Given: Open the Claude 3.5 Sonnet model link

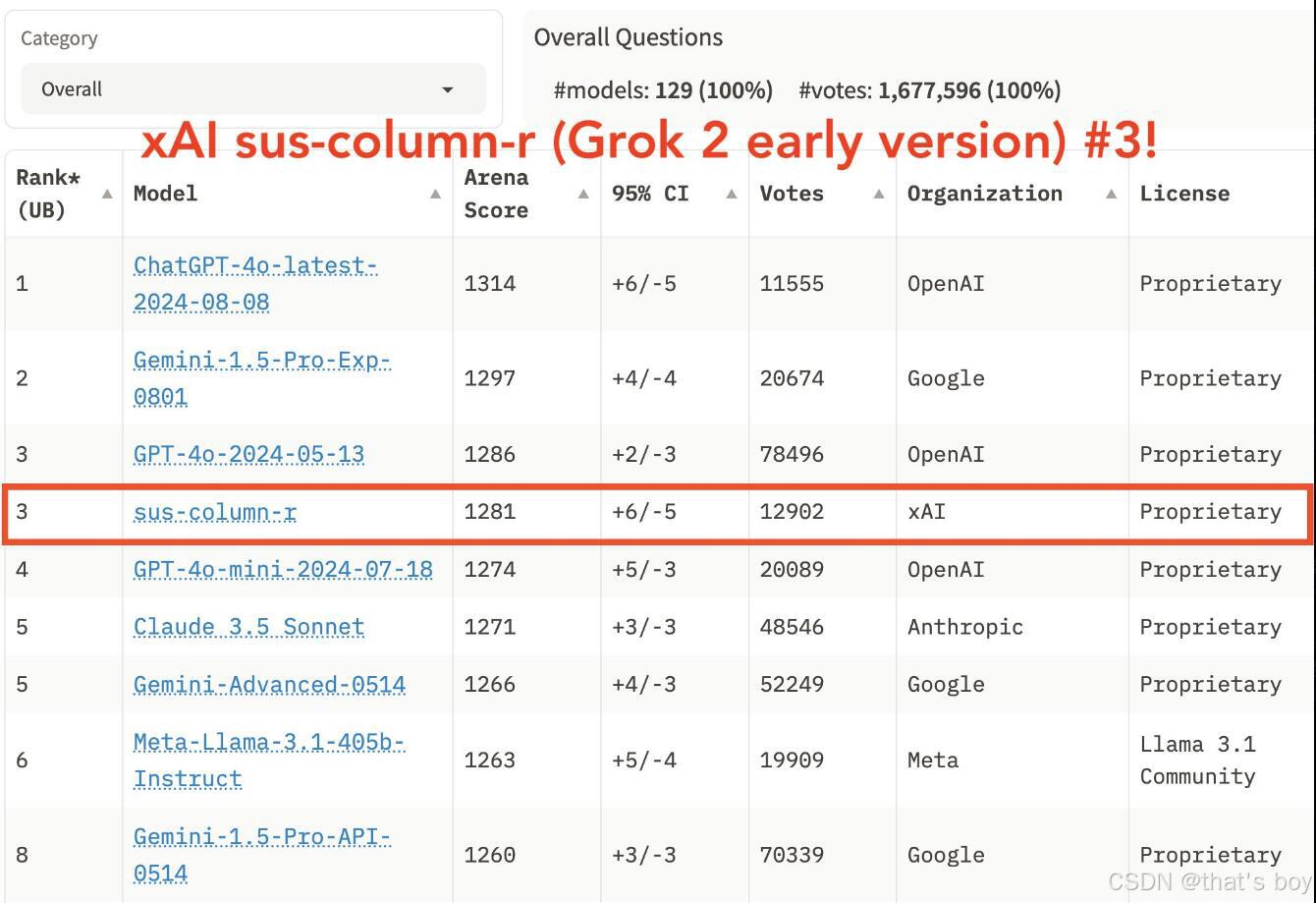Looking at the screenshot, I should (x=248, y=627).
